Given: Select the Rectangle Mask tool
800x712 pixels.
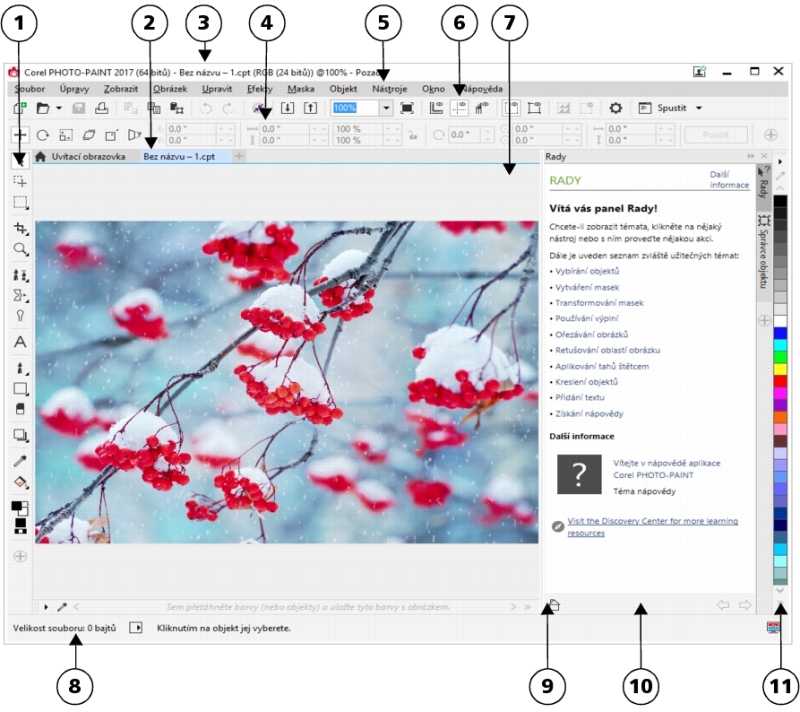Looking at the screenshot, I should pos(20,203).
